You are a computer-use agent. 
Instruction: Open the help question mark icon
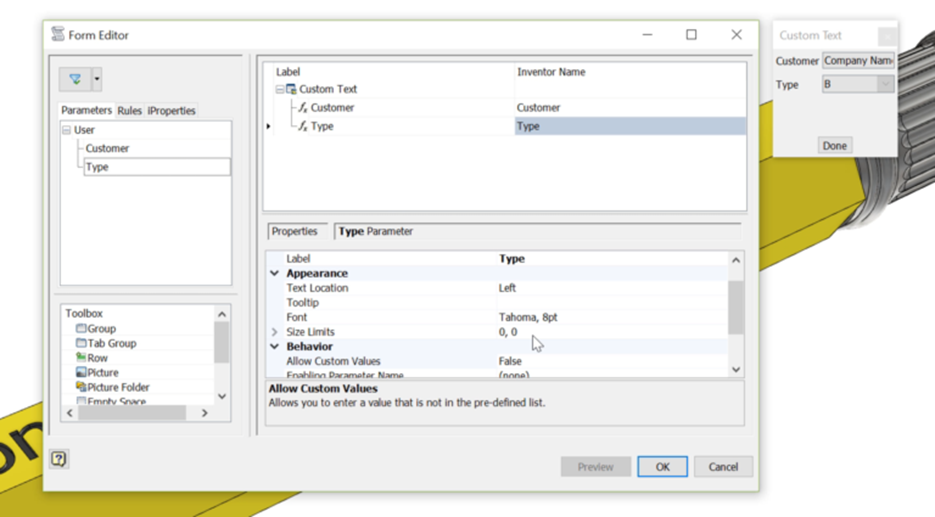[58, 459]
